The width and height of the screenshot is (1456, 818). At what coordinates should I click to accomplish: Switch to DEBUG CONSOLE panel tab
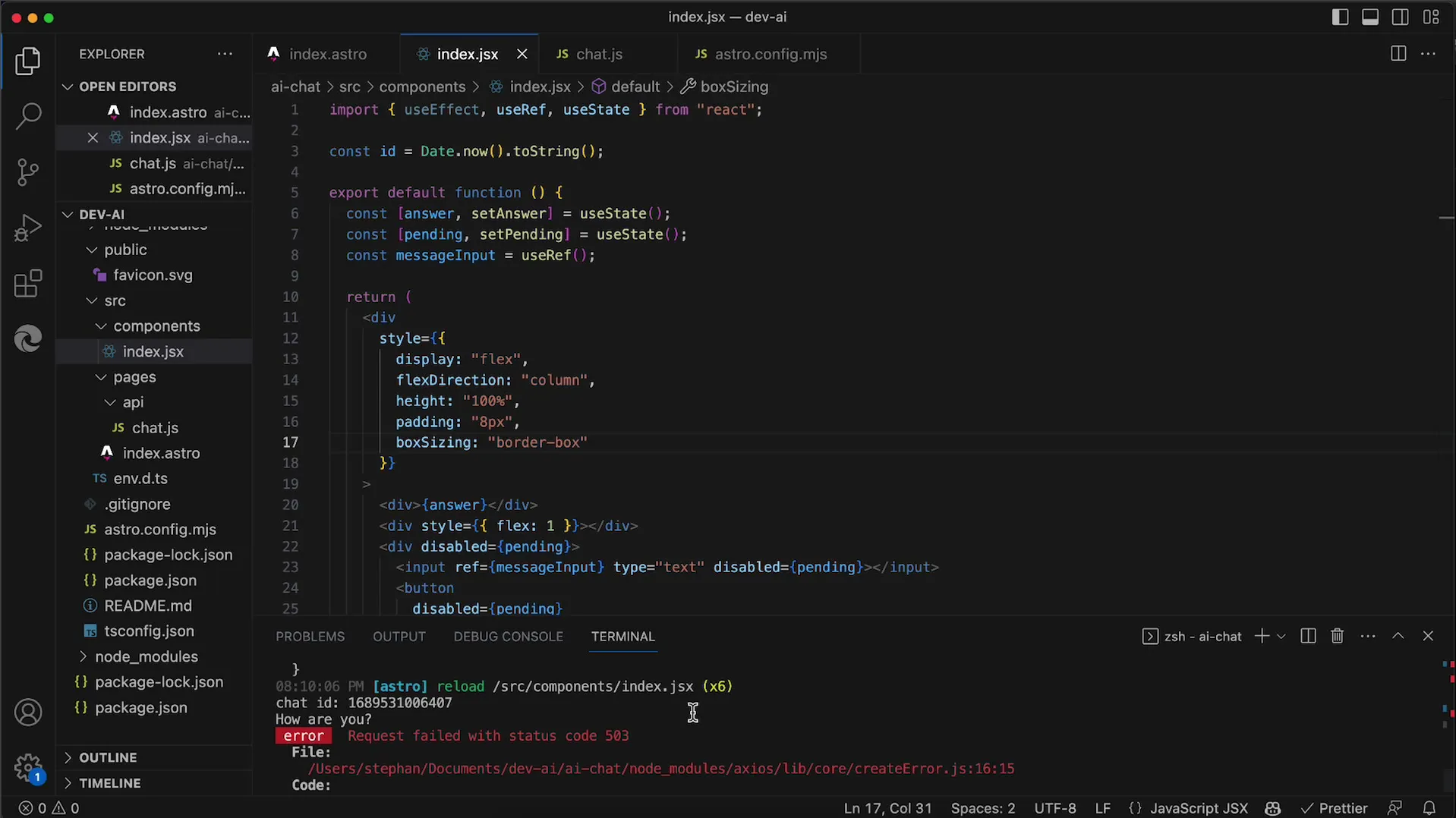(509, 637)
